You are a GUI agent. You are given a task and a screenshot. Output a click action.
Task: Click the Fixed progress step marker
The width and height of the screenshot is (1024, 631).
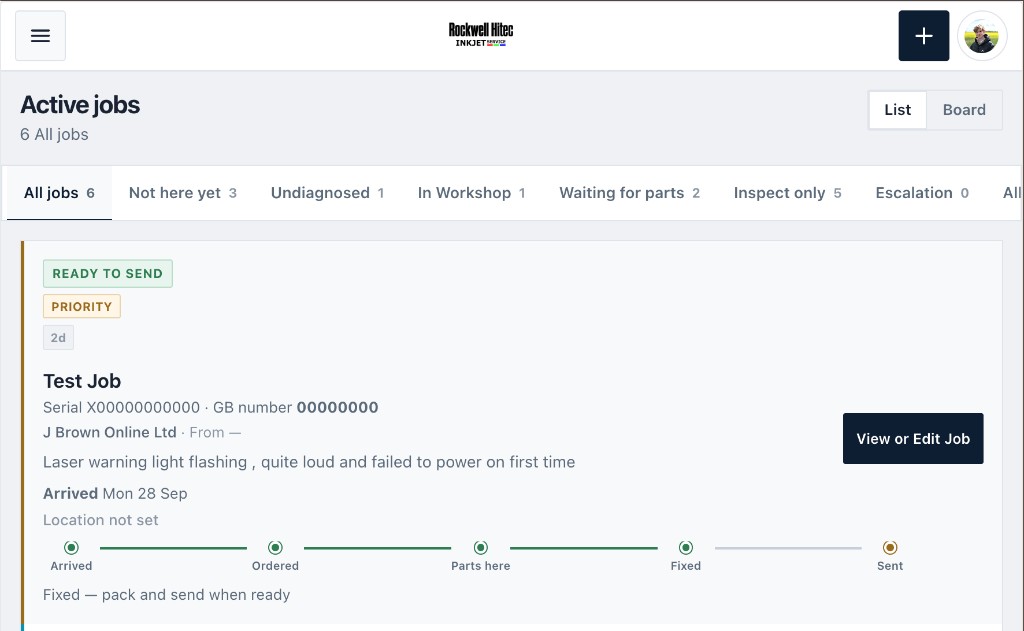[686, 547]
